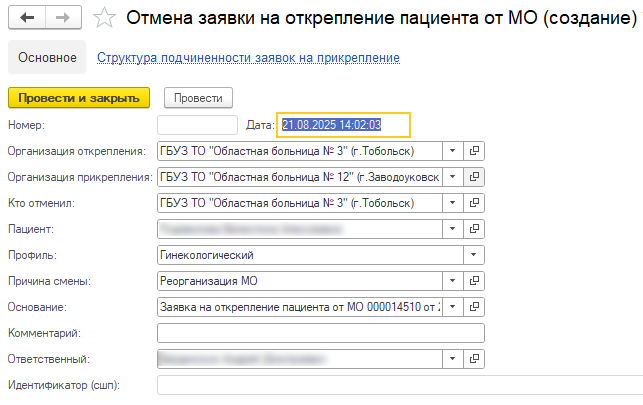Expand the Профиль dropdown list
Screen dimensions: 643x405
coord(475,255)
